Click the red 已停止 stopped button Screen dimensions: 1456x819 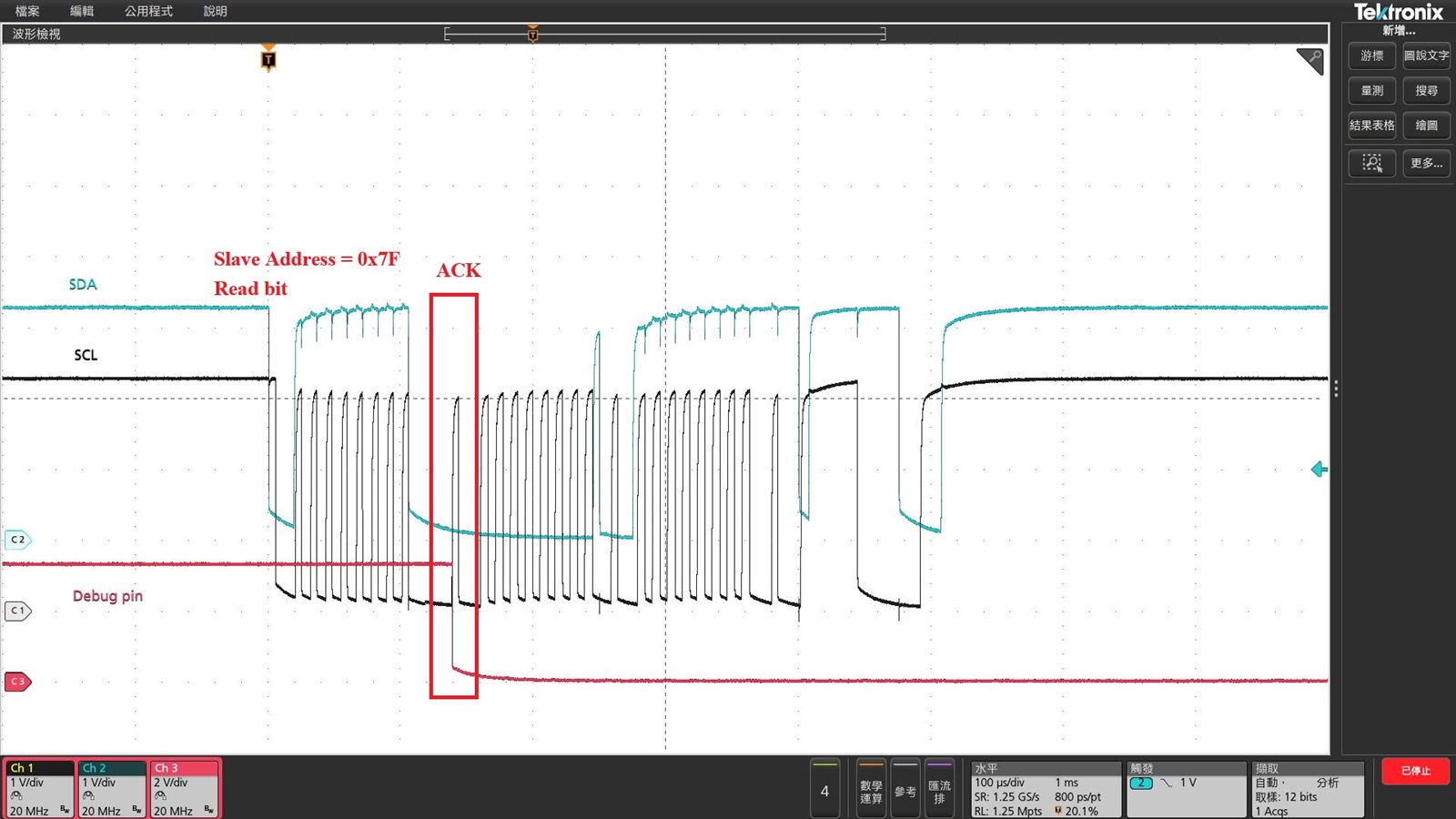1415,771
